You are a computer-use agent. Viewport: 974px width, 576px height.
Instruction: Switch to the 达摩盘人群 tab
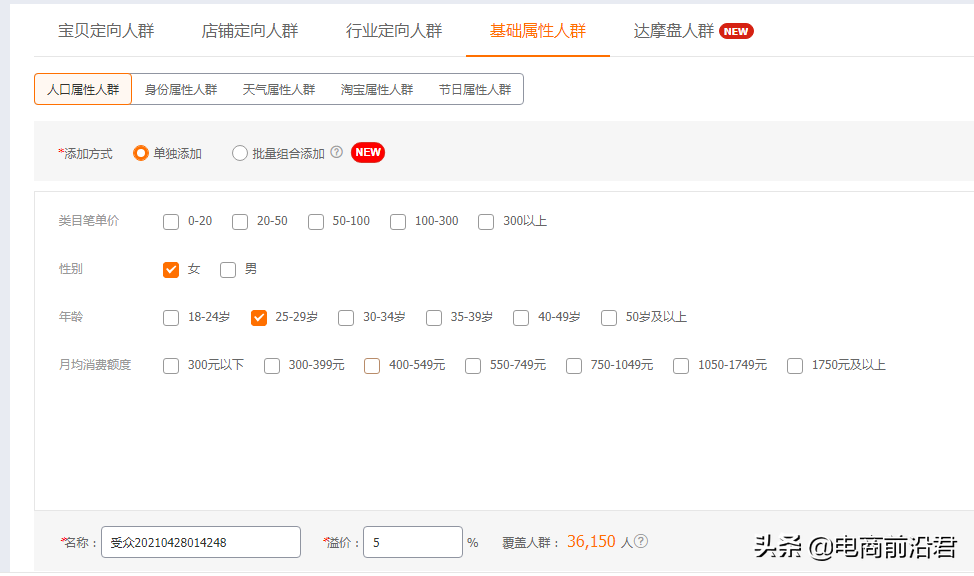672,31
